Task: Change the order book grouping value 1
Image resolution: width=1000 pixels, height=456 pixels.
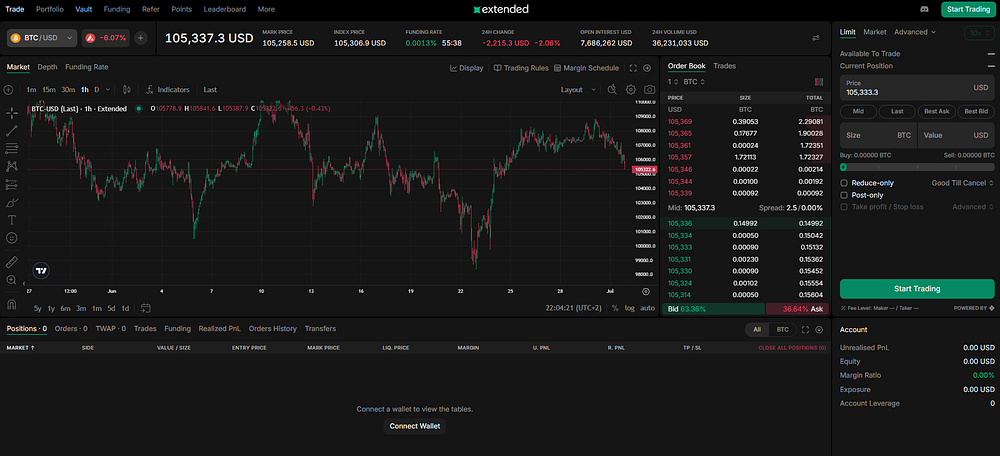Action: click(672, 82)
